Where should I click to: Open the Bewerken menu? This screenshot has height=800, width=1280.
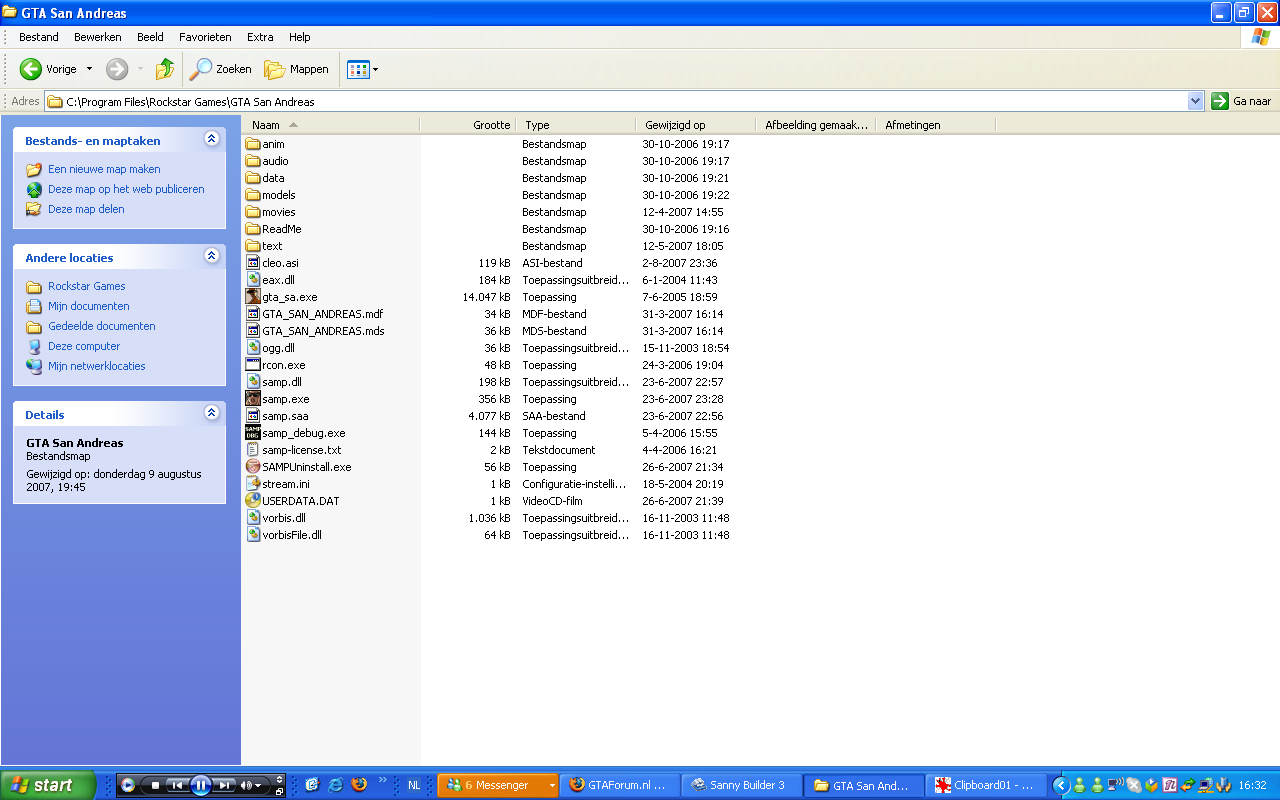click(x=97, y=37)
